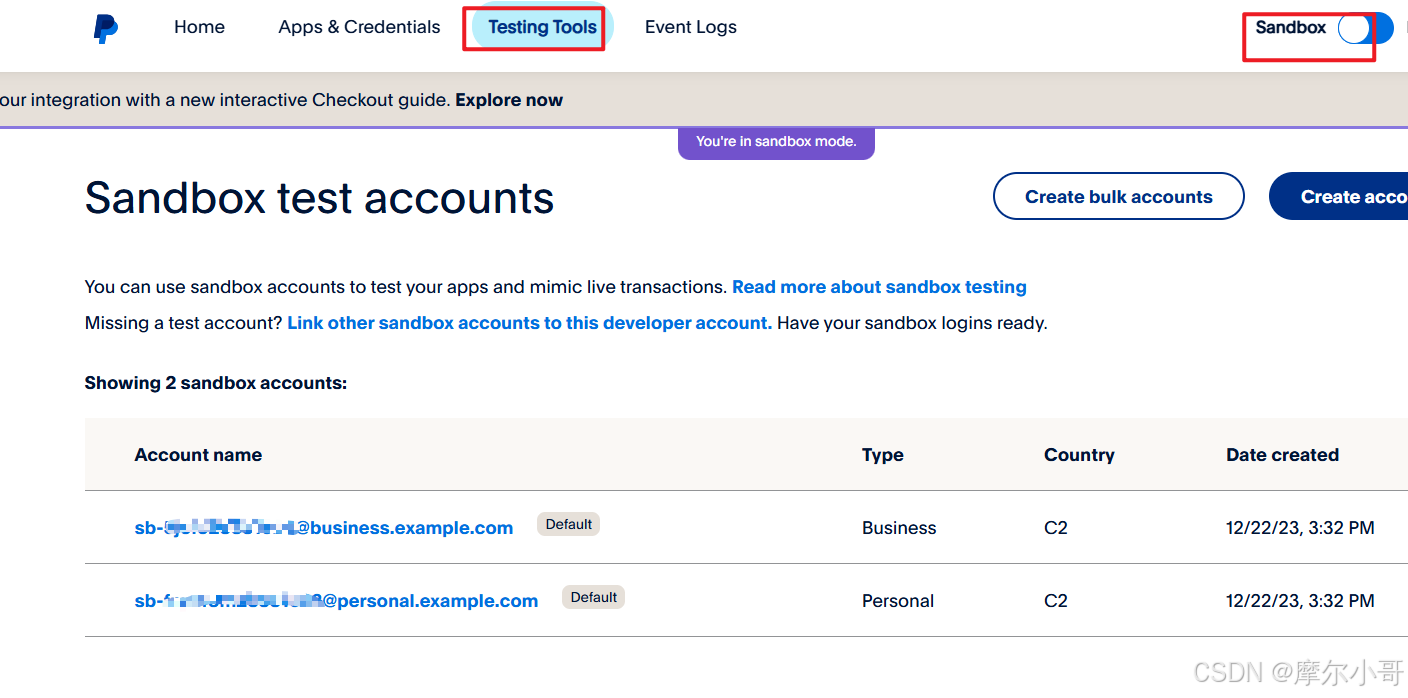Click Create bulk accounts button
Viewport: 1408px width, 698px height.
coord(1119,196)
